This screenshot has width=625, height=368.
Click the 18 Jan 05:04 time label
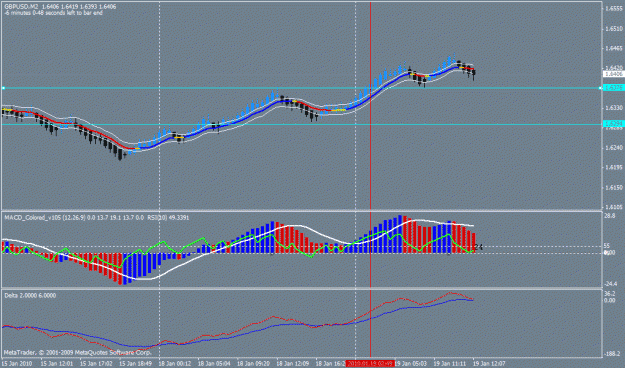pos(214,364)
